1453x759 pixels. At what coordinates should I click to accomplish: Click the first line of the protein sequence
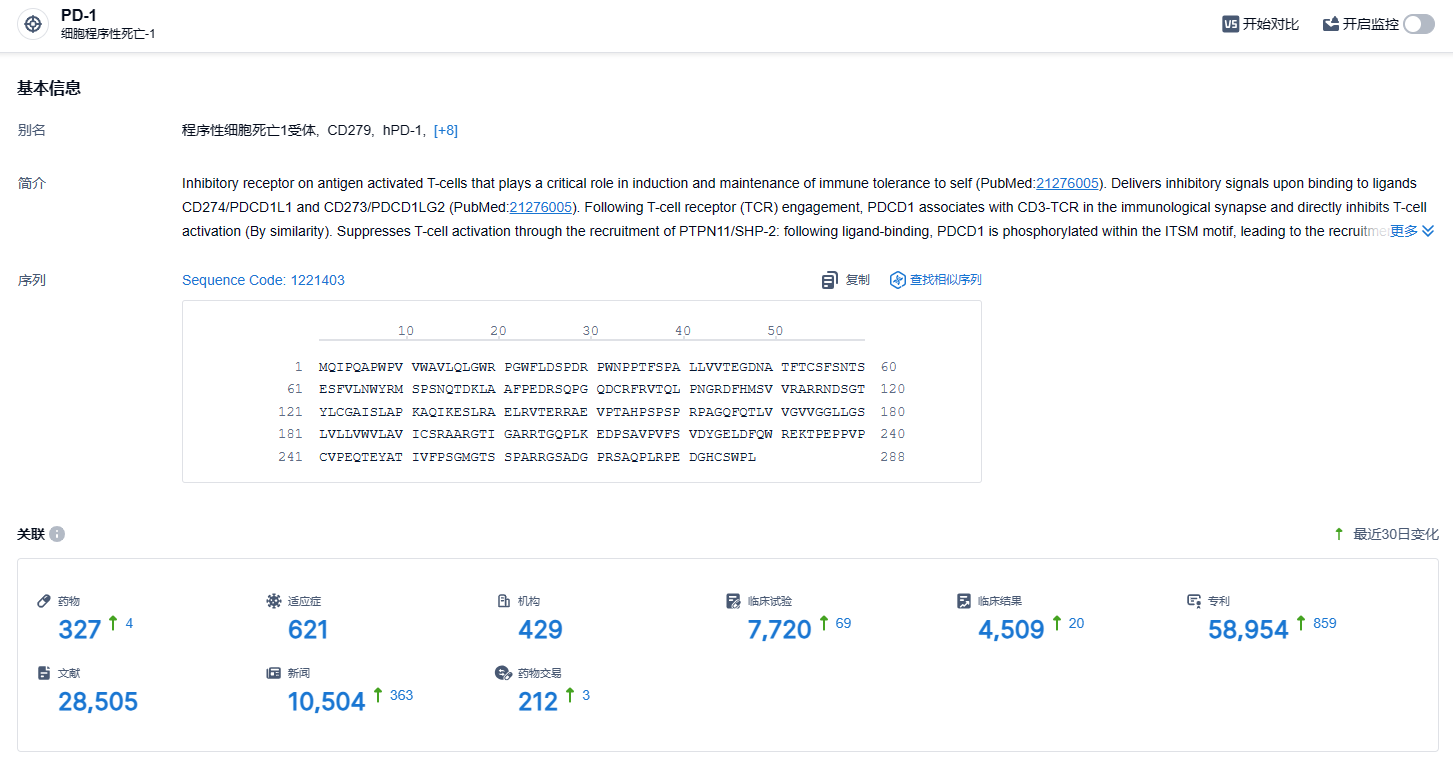591,367
